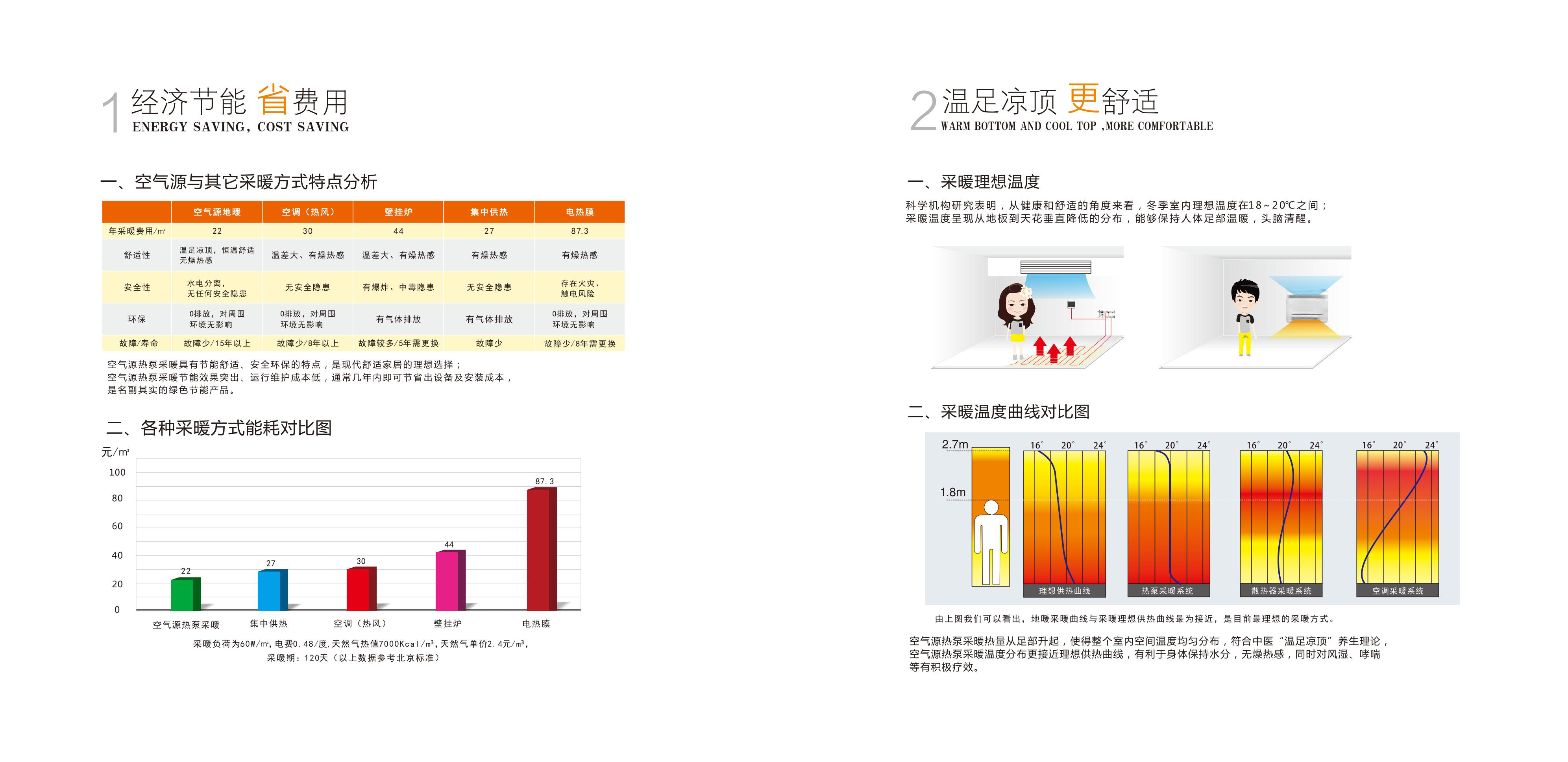1568x762 pixels.
Task: Click the magenta 壁挂炉 bar
Action: click(x=450, y=581)
